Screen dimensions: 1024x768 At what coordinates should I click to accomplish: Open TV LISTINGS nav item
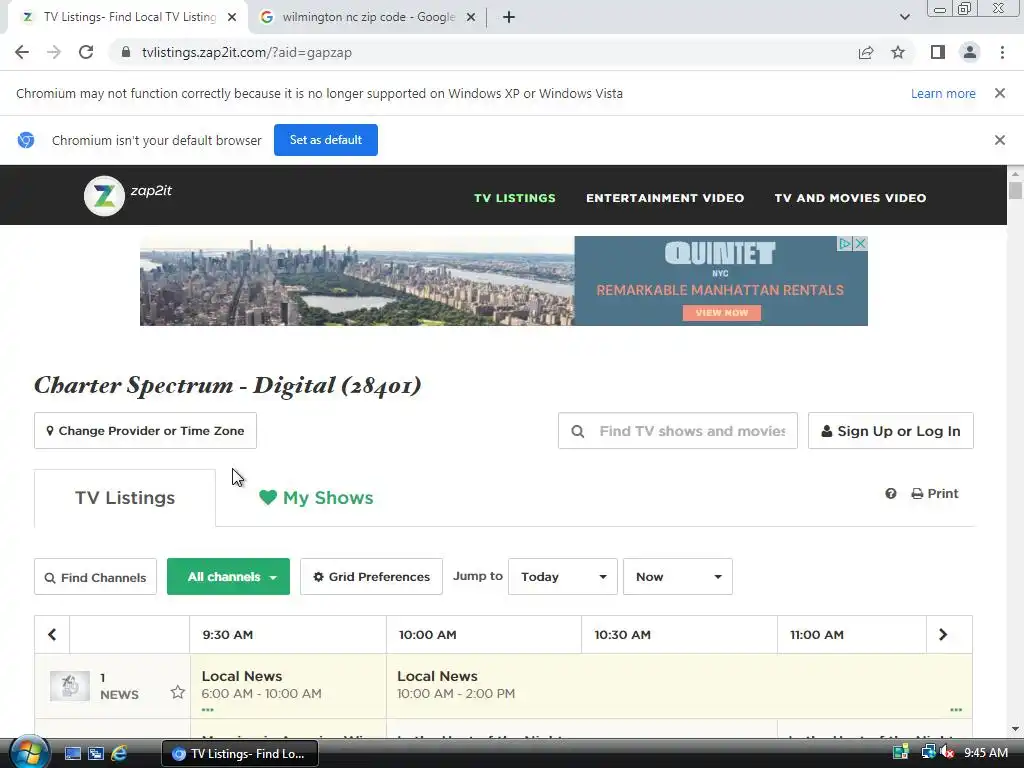[x=515, y=198]
